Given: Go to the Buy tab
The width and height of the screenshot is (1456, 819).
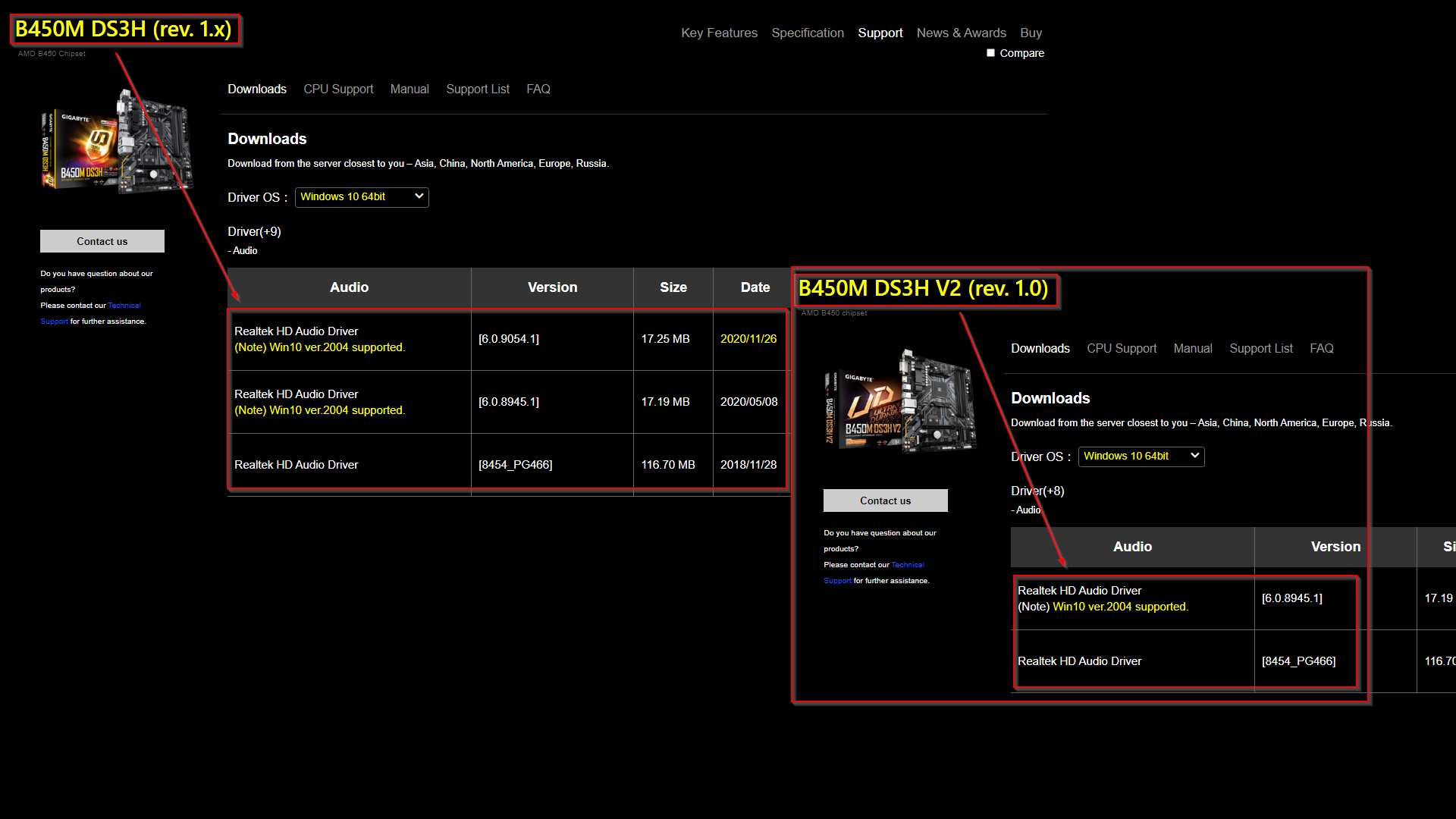Looking at the screenshot, I should [1031, 33].
